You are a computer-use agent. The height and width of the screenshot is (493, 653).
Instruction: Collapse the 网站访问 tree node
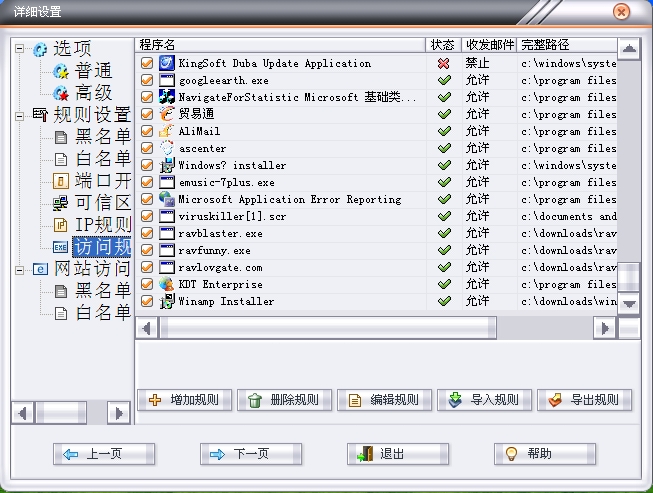(19, 270)
